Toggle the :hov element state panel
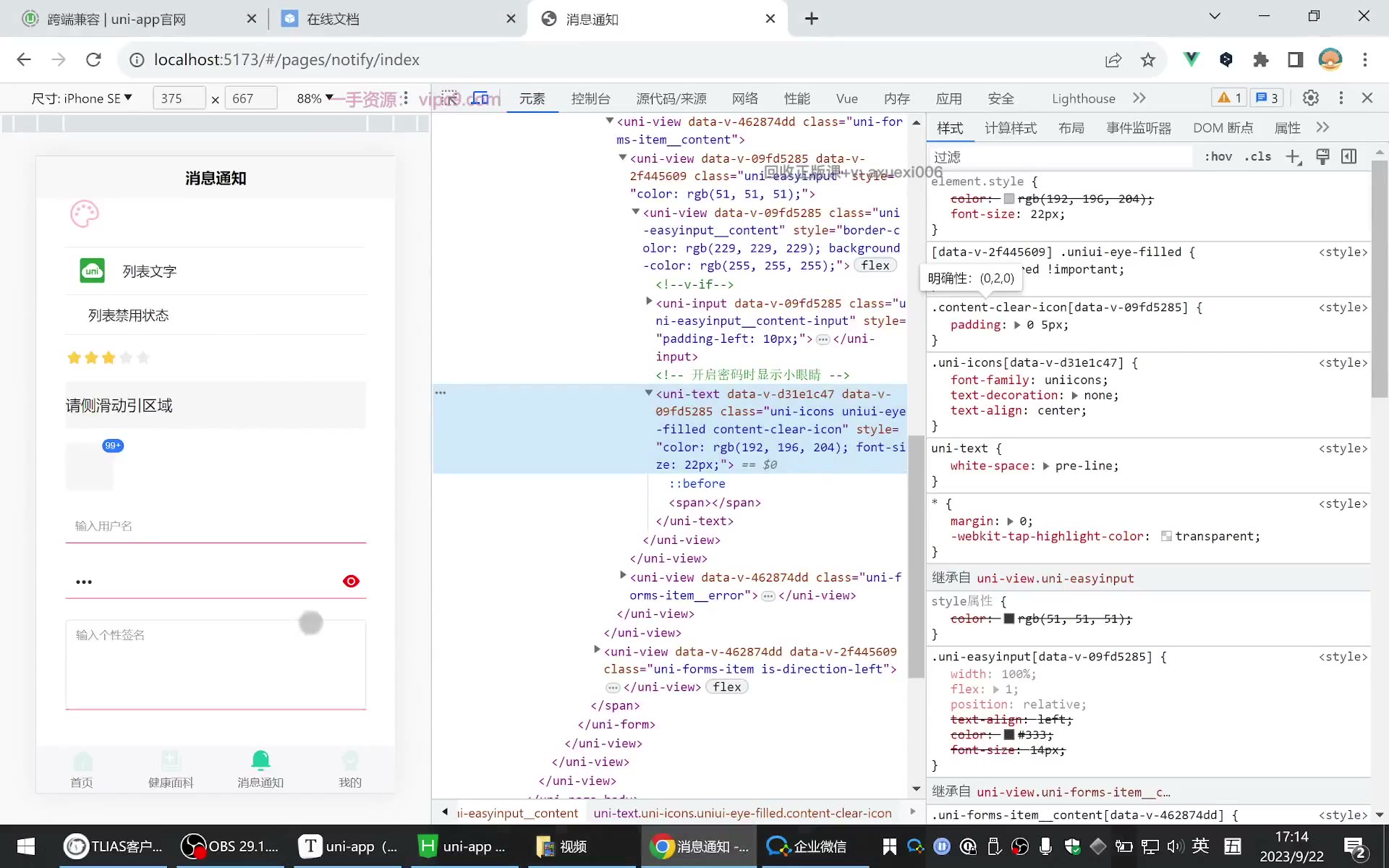Image resolution: width=1389 pixels, height=868 pixels. point(1218,157)
